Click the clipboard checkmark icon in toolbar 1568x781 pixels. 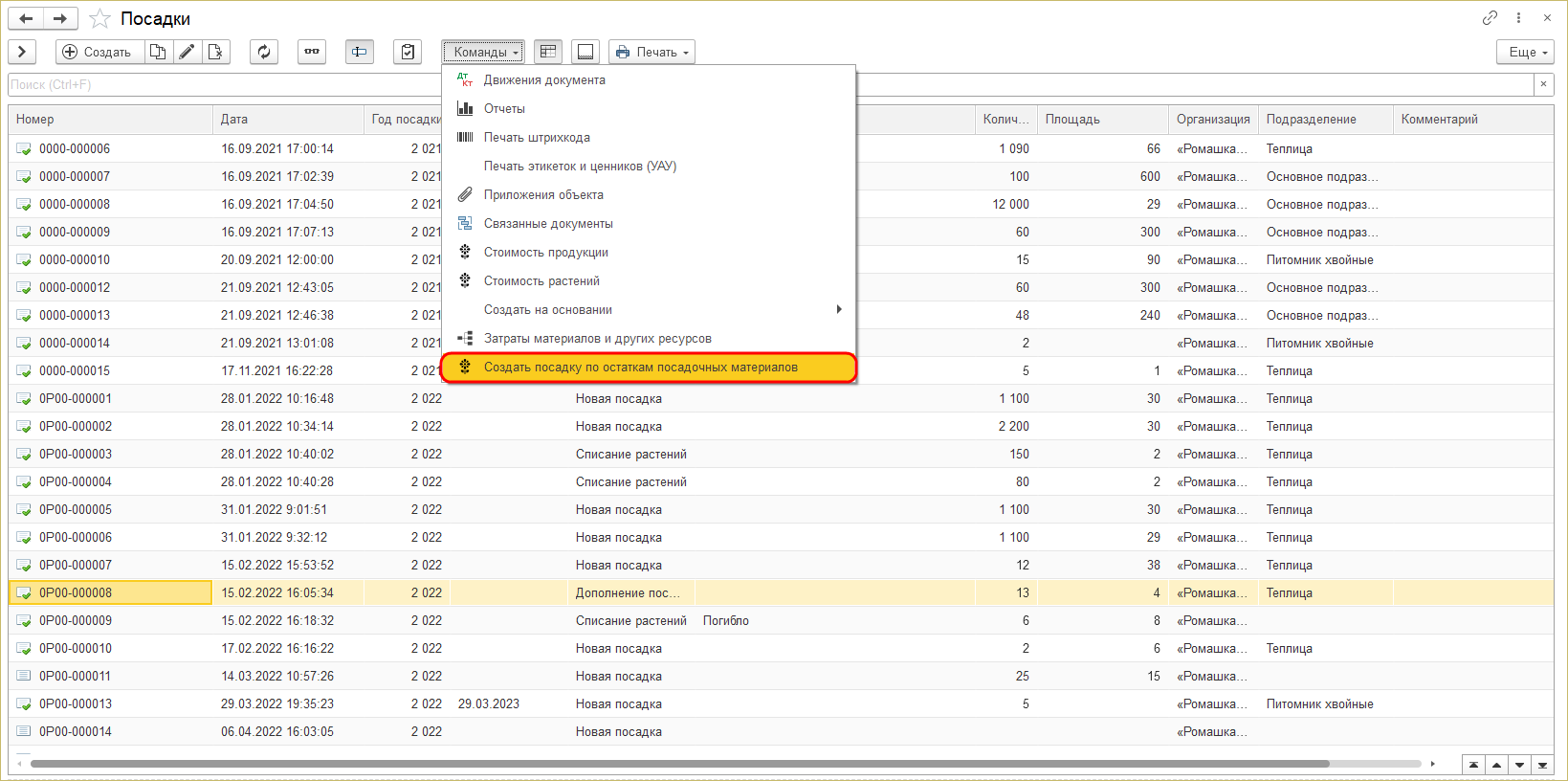coord(408,52)
